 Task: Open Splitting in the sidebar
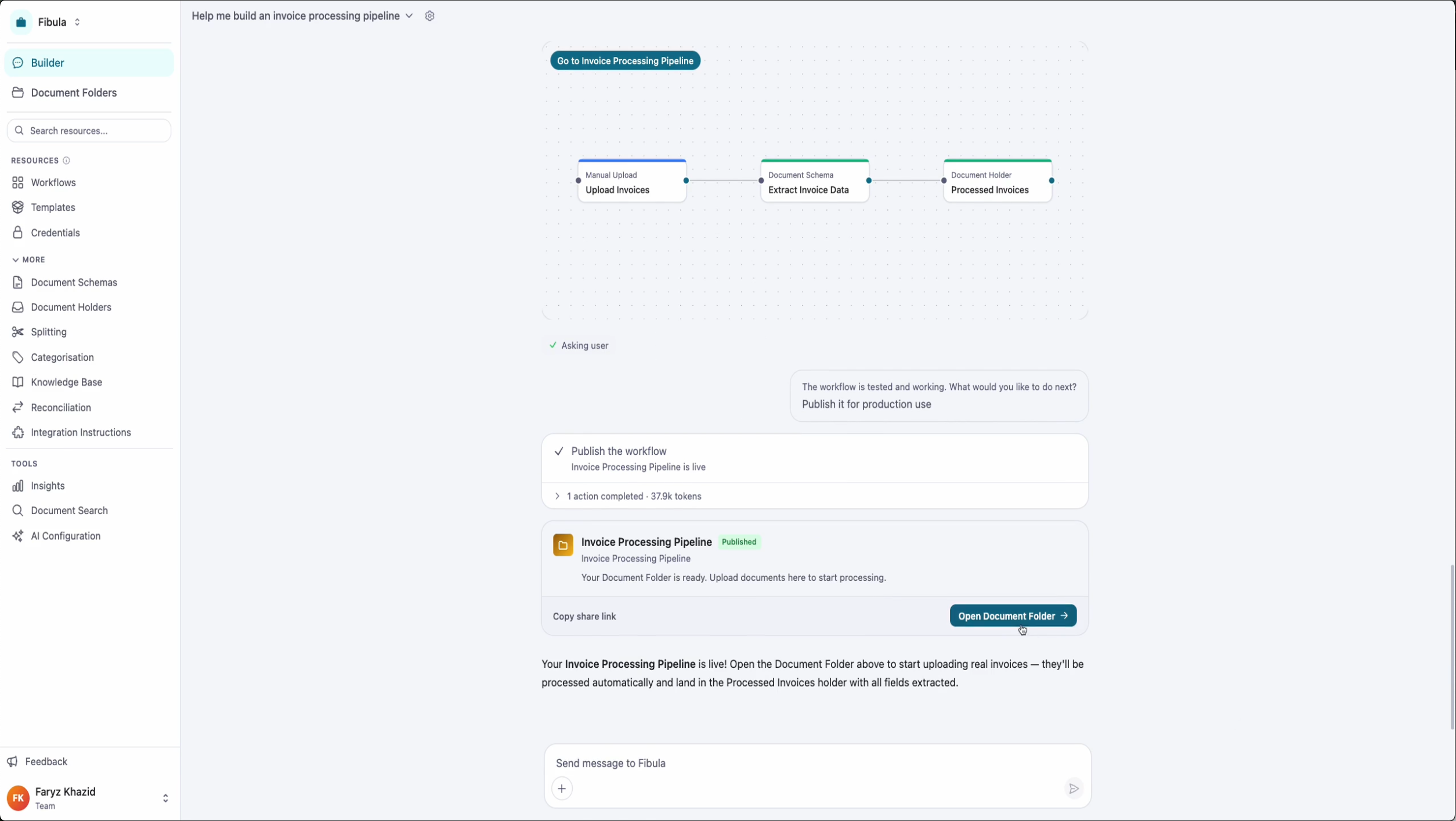coord(89,332)
